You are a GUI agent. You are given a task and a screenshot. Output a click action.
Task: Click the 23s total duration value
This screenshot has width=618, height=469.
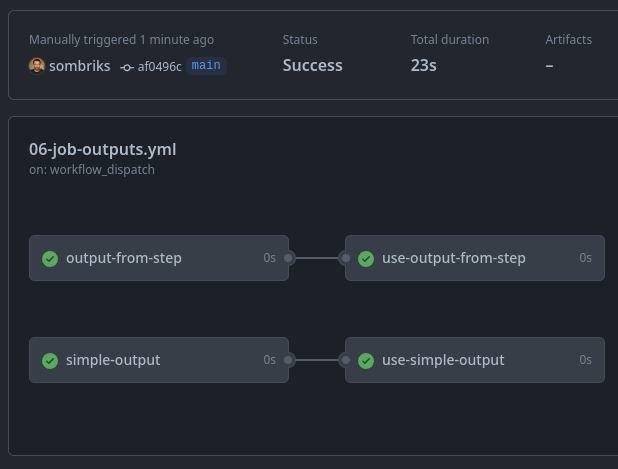point(424,66)
